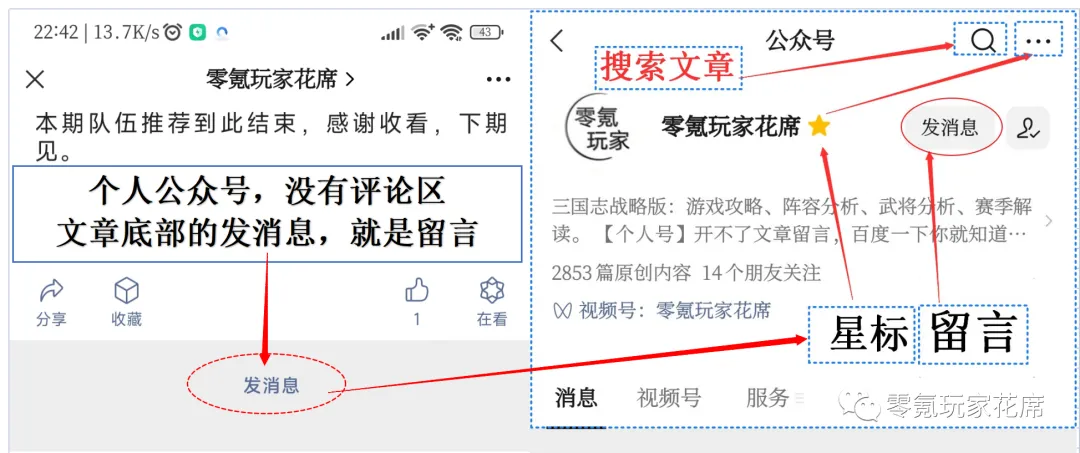Screen dimensions: 1080x453
Task: Switch to the 视频号 tab
Action: (x=669, y=397)
